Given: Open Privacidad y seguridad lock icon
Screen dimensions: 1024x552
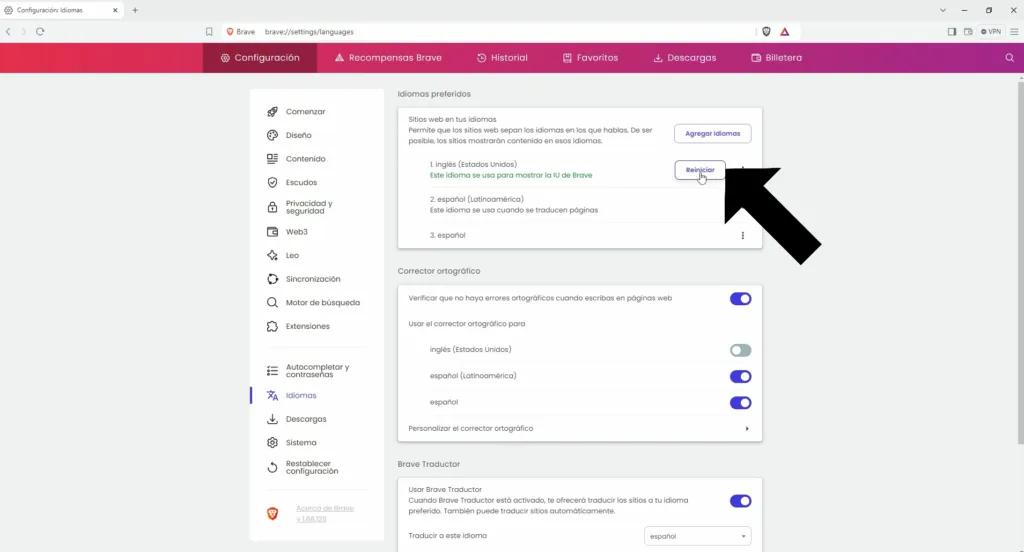Looking at the screenshot, I should tap(272, 207).
